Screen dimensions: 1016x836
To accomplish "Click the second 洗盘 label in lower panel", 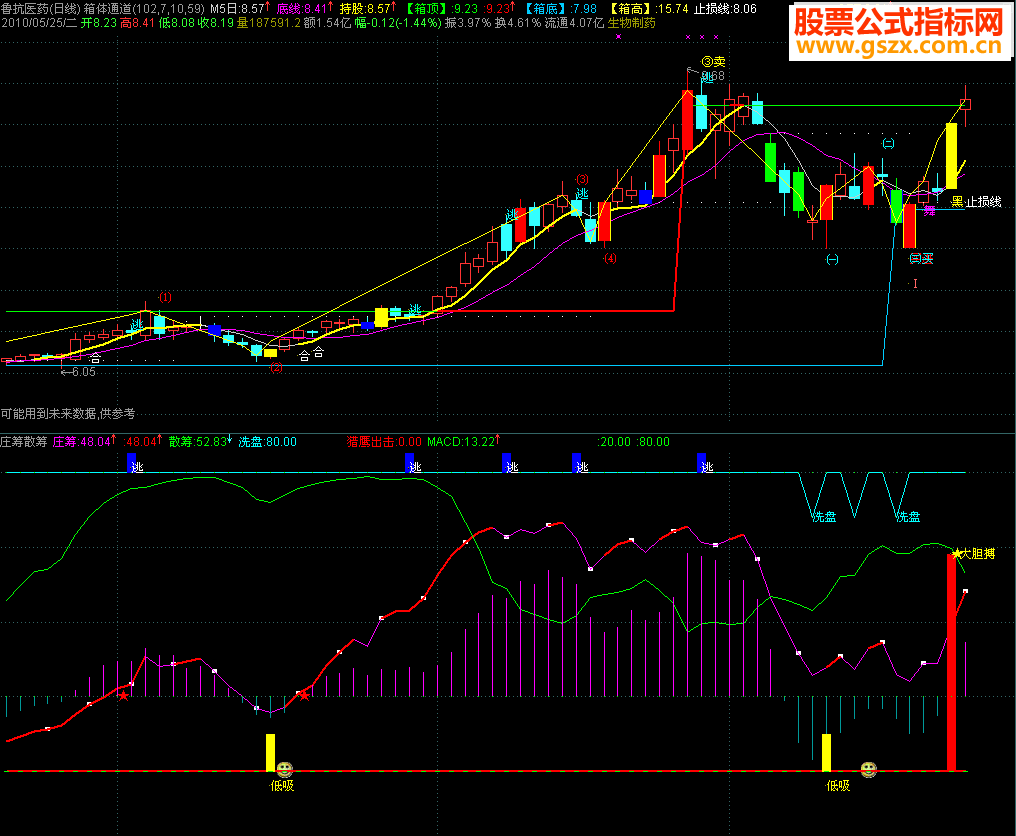I will pyautogui.click(x=908, y=517).
